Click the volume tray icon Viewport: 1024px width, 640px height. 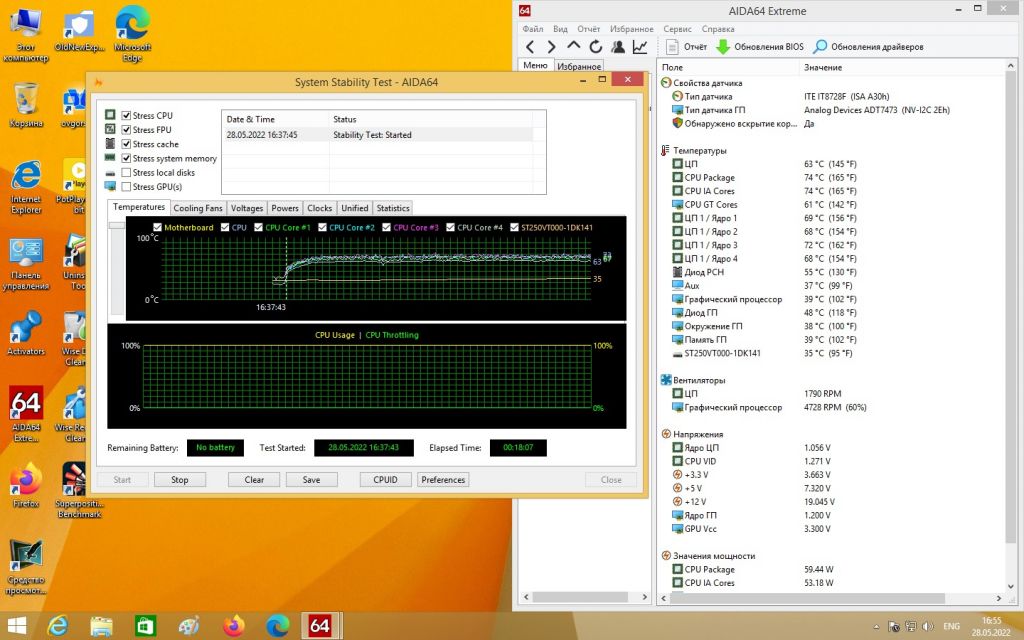(x=928, y=626)
